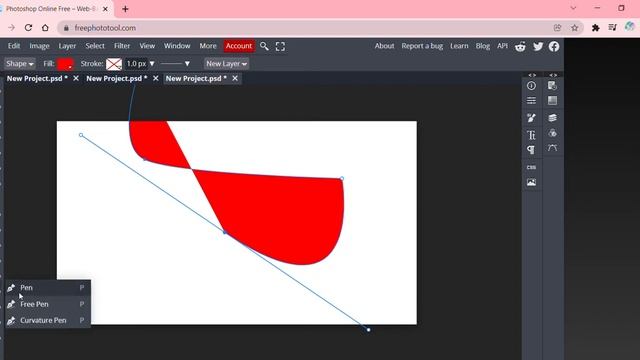This screenshot has height=360, width=640.
Task: Close the Photoshop Online Free browser tab
Action: tap(105, 9)
